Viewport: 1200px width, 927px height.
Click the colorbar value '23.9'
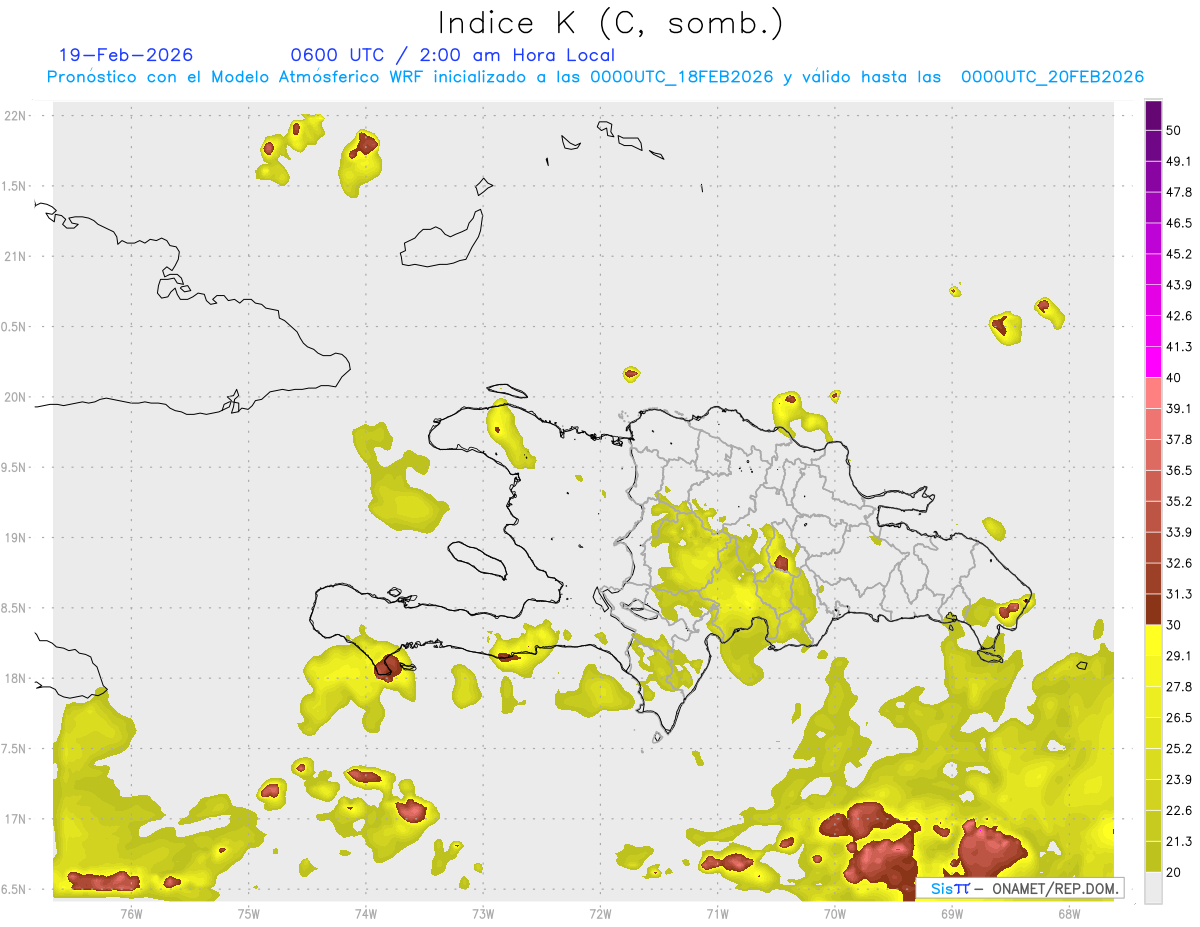coord(1179,780)
